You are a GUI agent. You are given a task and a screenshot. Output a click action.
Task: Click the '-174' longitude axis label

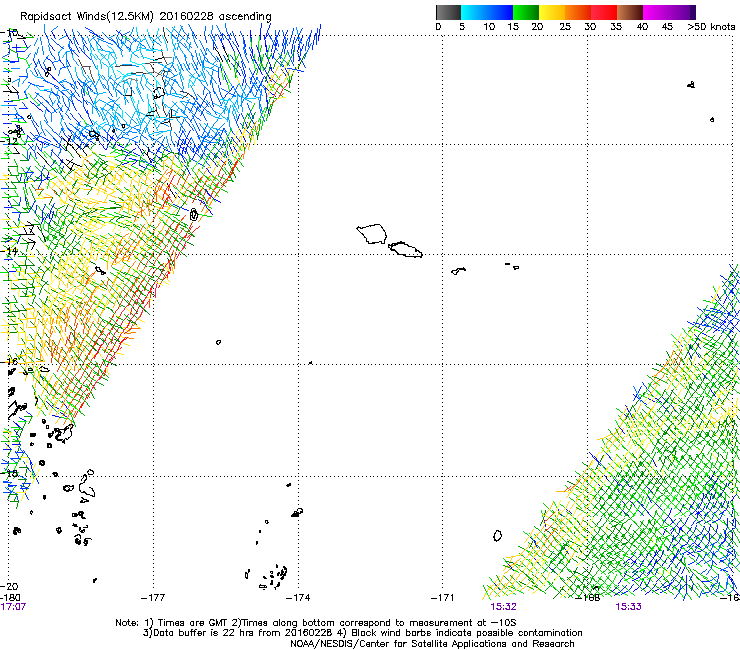tap(298, 598)
